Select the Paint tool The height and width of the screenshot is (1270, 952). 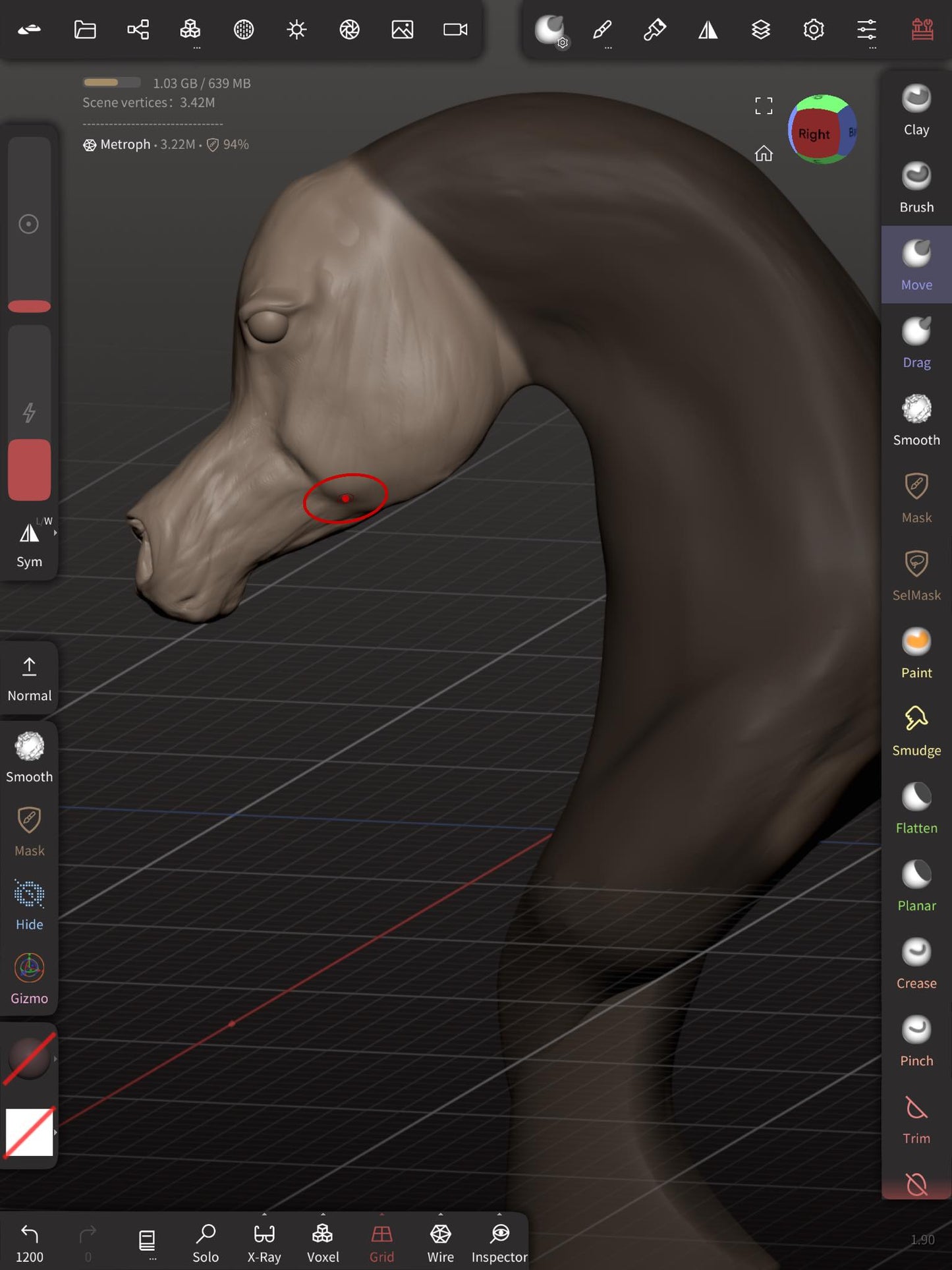tap(916, 653)
